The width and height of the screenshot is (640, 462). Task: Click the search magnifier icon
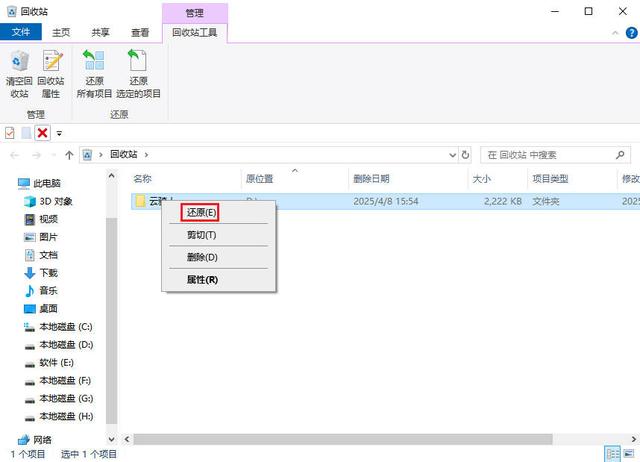pos(620,155)
